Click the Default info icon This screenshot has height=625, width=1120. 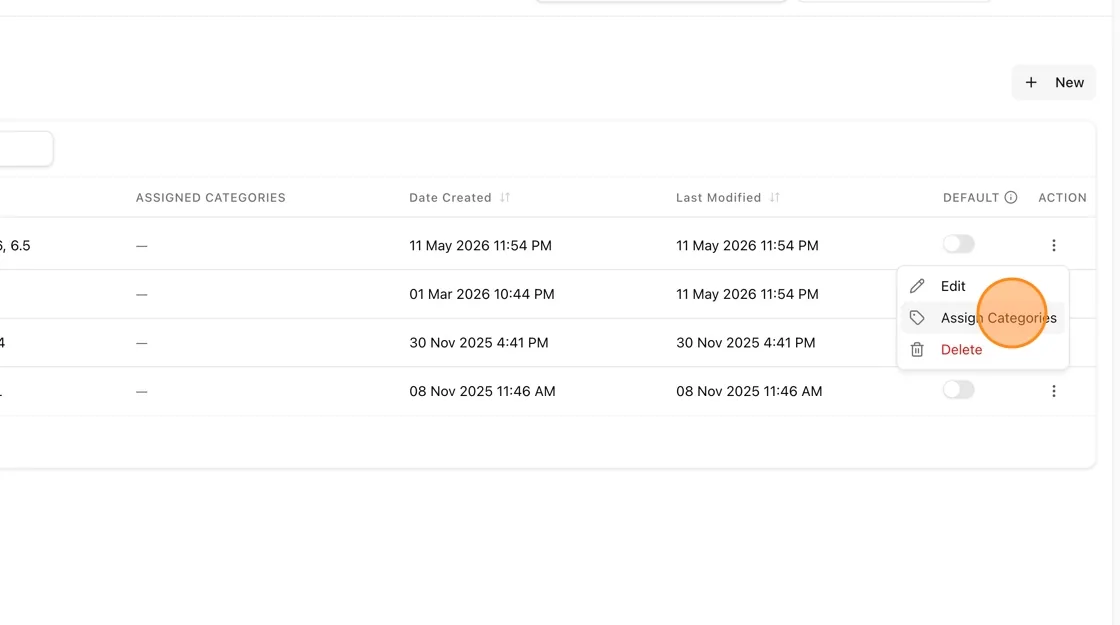click(1011, 198)
